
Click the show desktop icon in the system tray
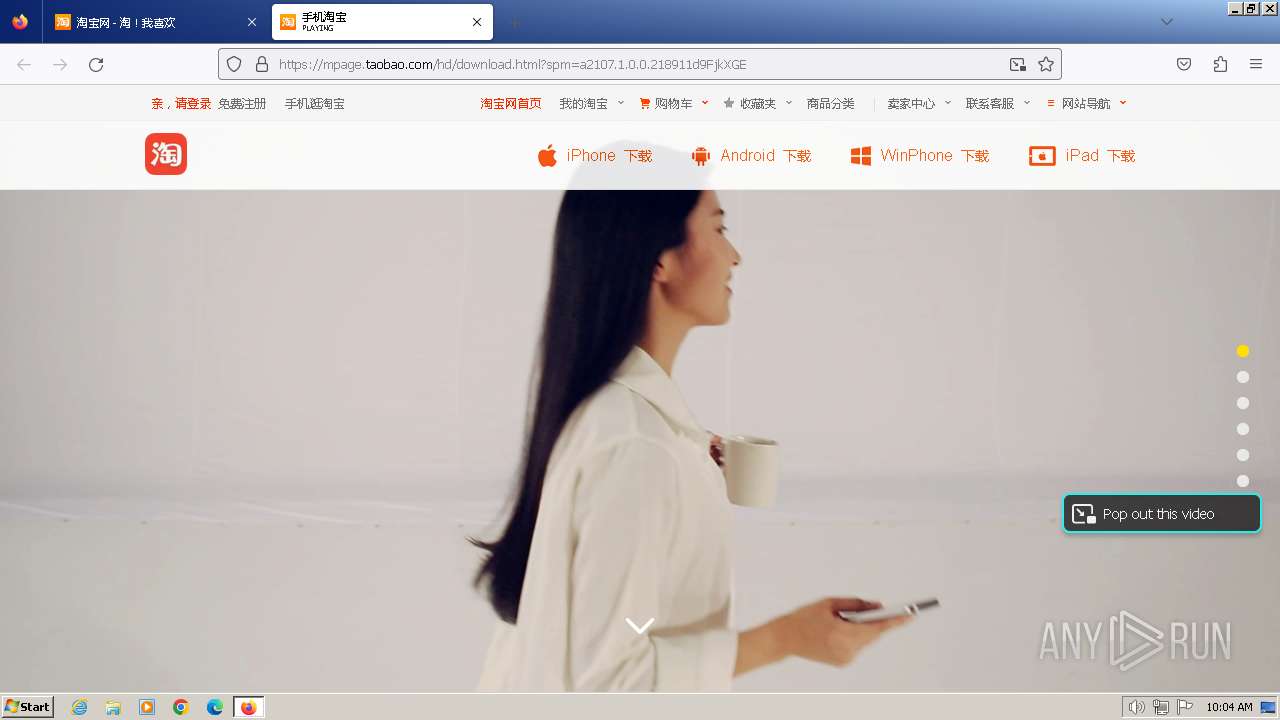(x=1267, y=707)
